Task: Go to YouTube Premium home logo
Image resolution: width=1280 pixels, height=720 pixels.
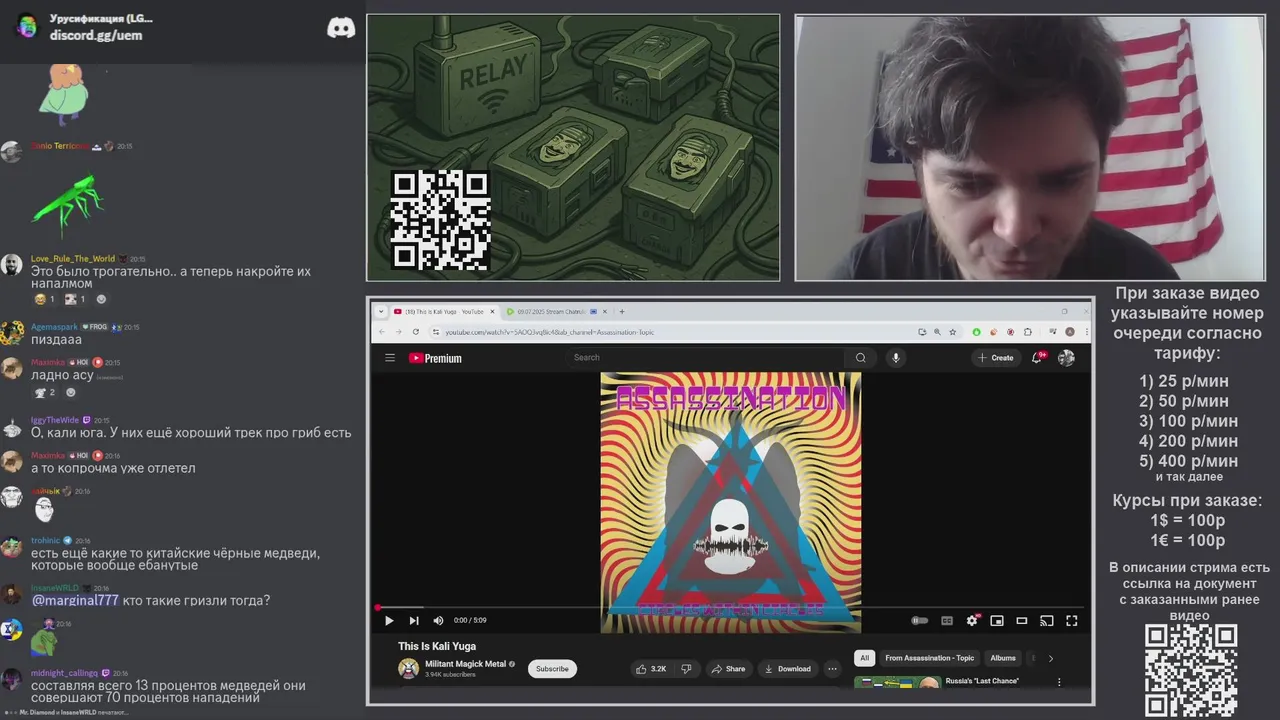Action: (435, 358)
